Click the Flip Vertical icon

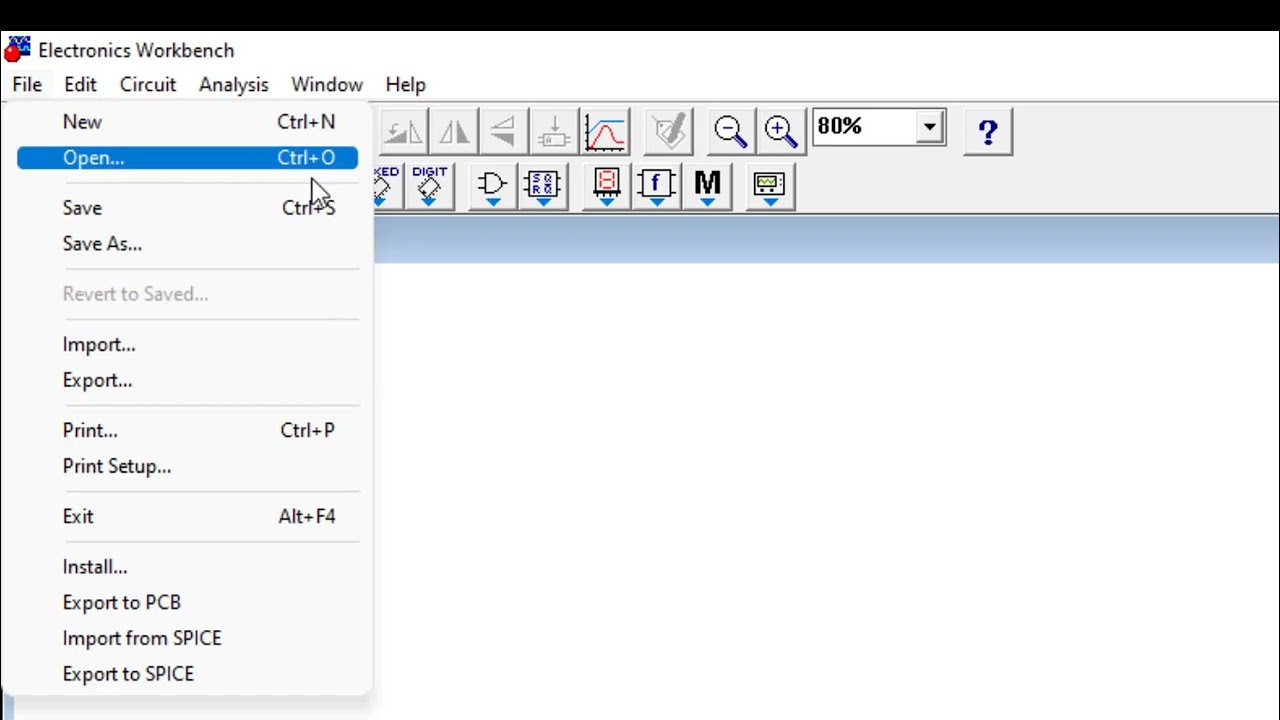pyautogui.click(x=504, y=131)
